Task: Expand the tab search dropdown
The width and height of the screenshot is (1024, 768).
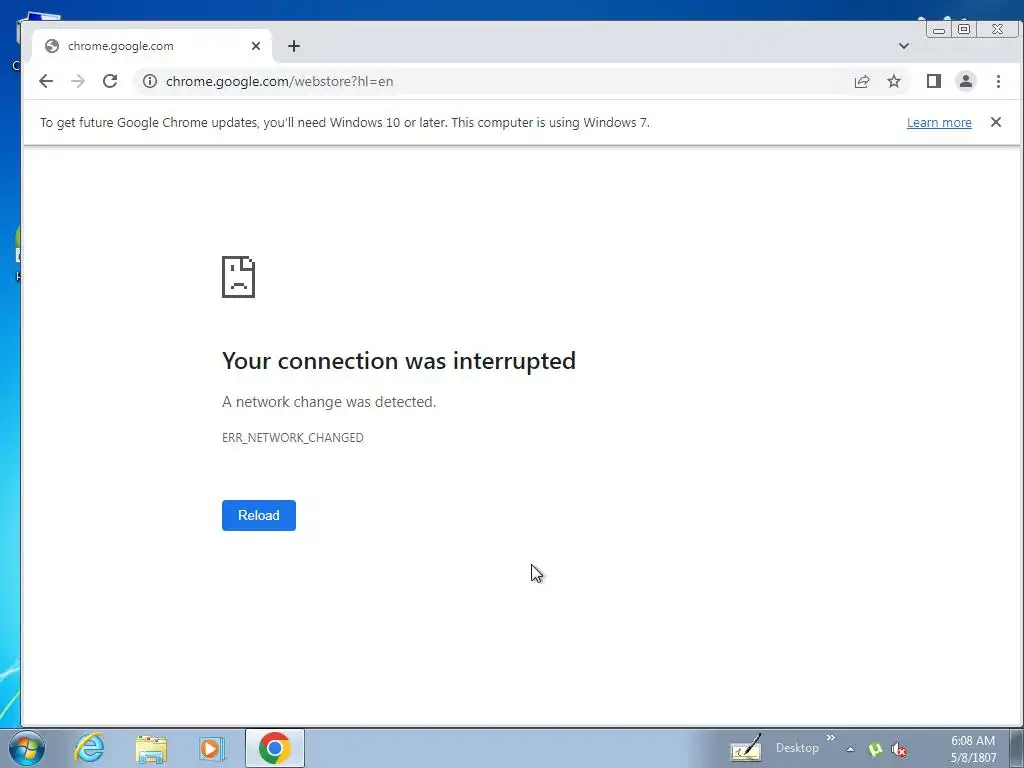Action: click(904, 46)
